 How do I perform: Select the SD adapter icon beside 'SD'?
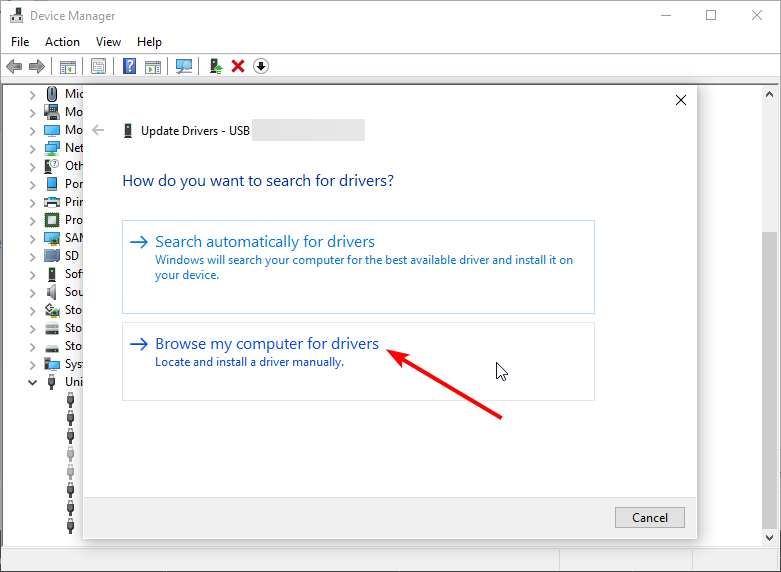[x=52, y=256]
